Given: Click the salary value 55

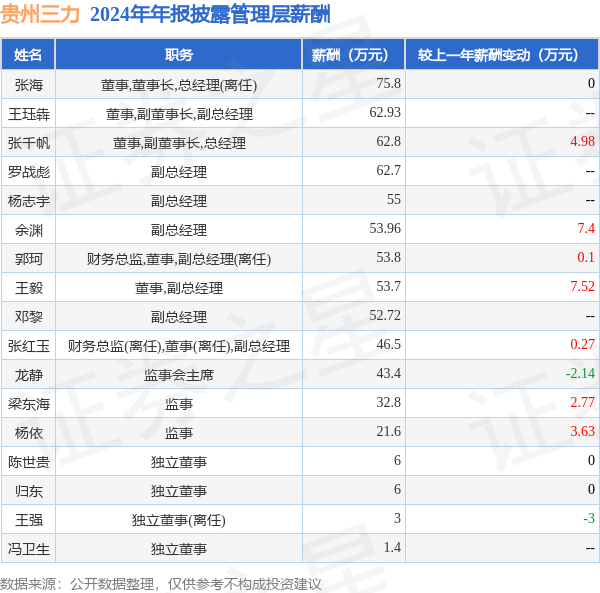Looking at the screenshot, I should 394,199.
